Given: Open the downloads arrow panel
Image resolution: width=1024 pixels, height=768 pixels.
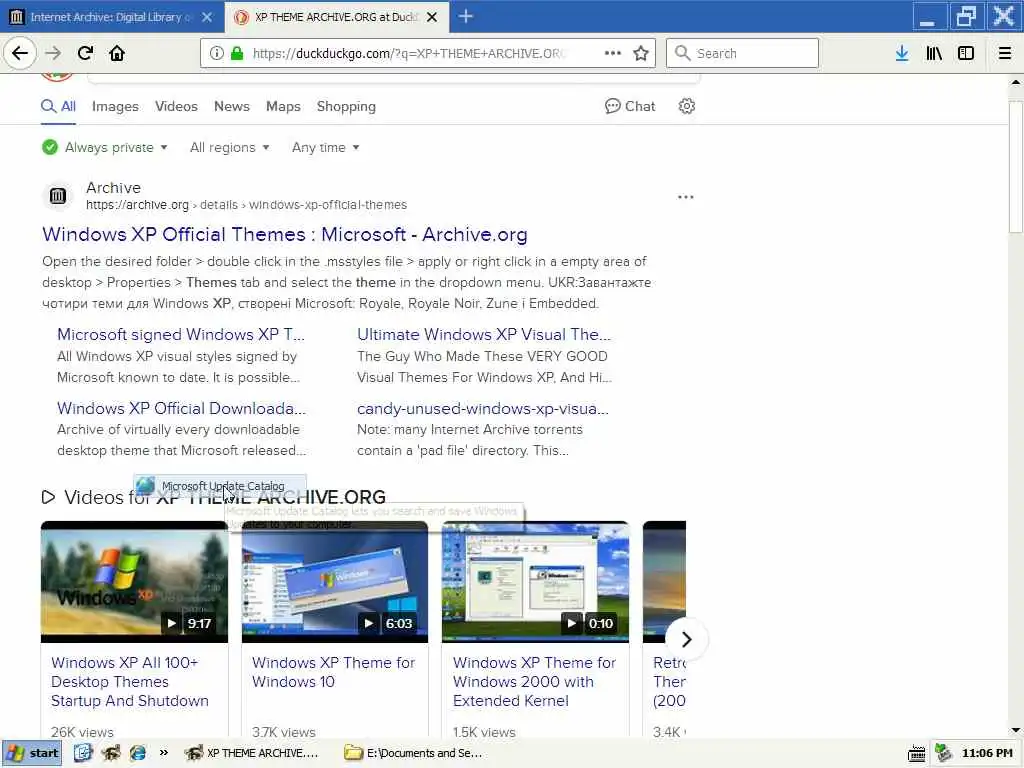Looking at the screenshot, I should point(902,53).
